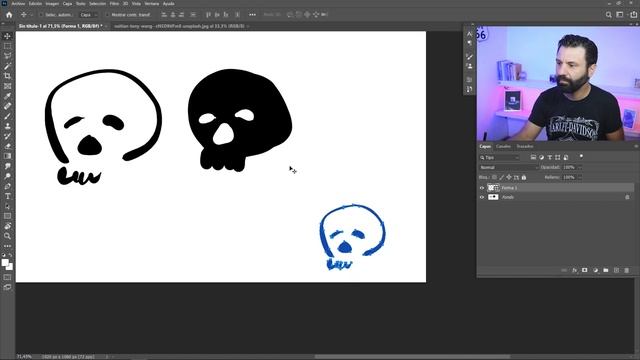
Task: Select the Lasso tool
Action: [x=7, y=56]
